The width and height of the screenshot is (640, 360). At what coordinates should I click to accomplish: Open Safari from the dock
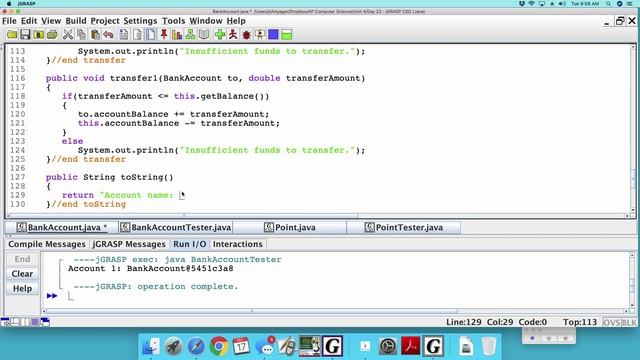(196, 347)
